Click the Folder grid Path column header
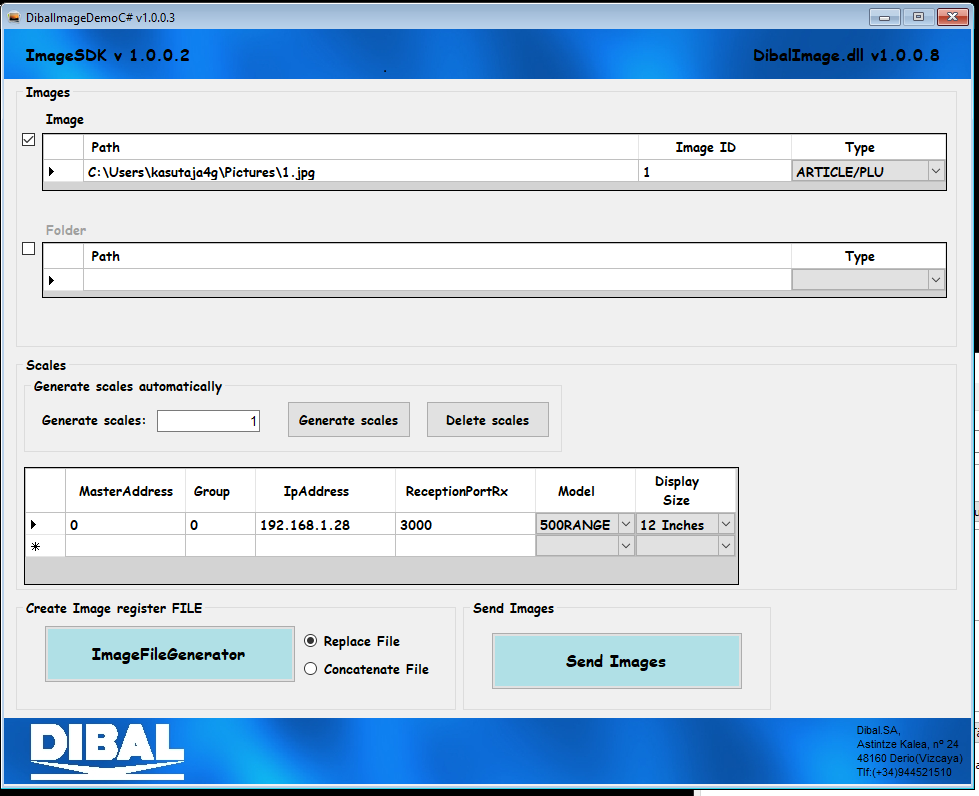 [x=437, y=256]
